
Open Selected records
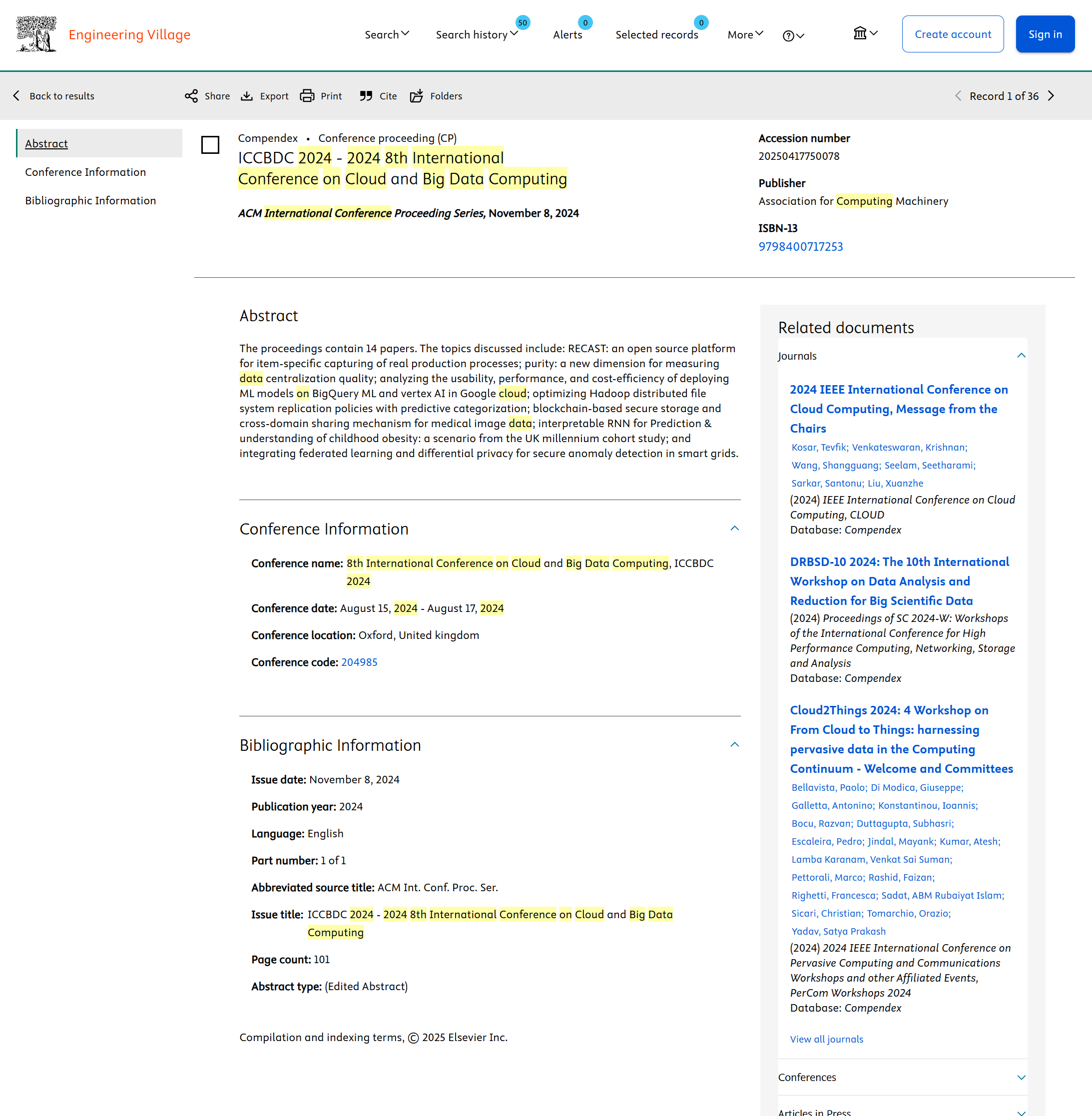657,34
